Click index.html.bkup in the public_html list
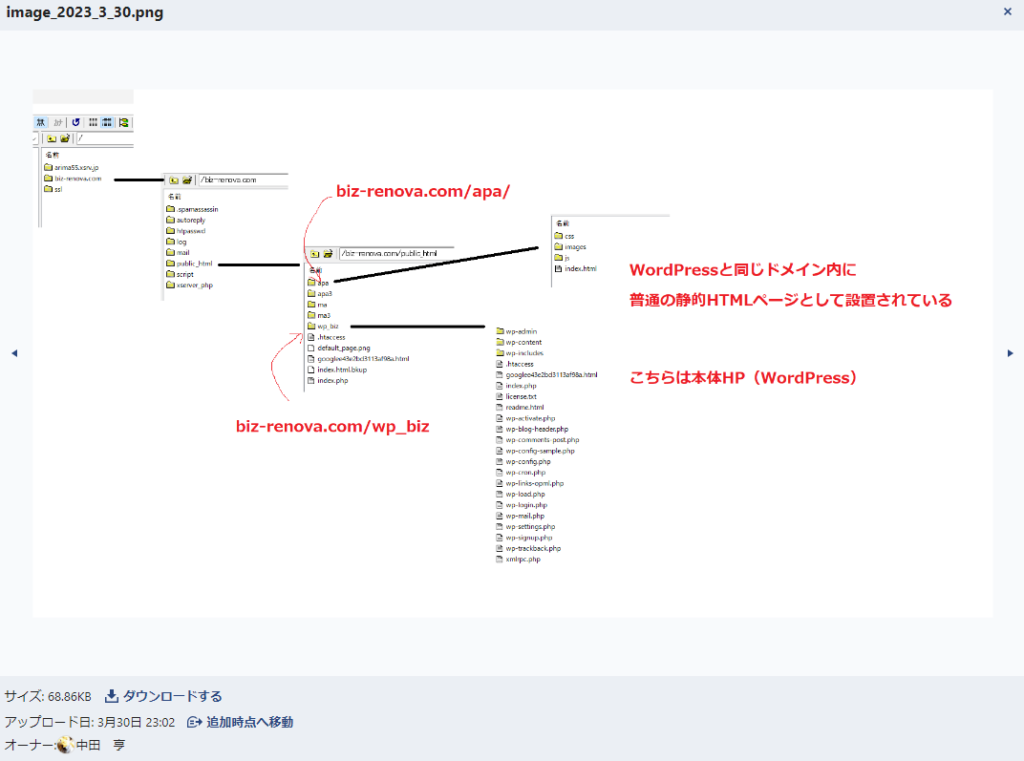Viewport: 1024px width, 761px height. coord(337,370)
